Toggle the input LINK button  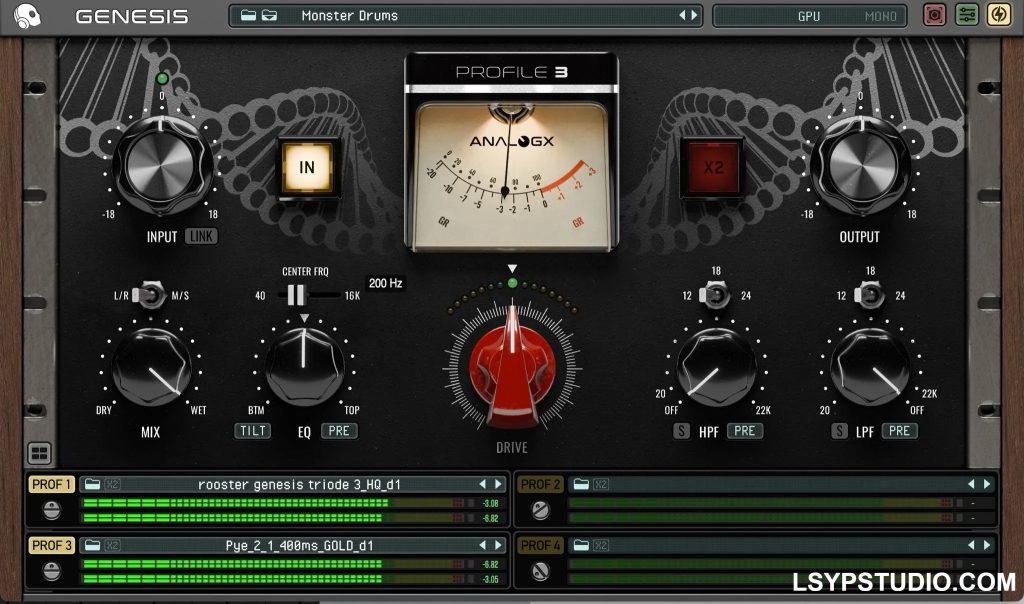tap(201, 236)
